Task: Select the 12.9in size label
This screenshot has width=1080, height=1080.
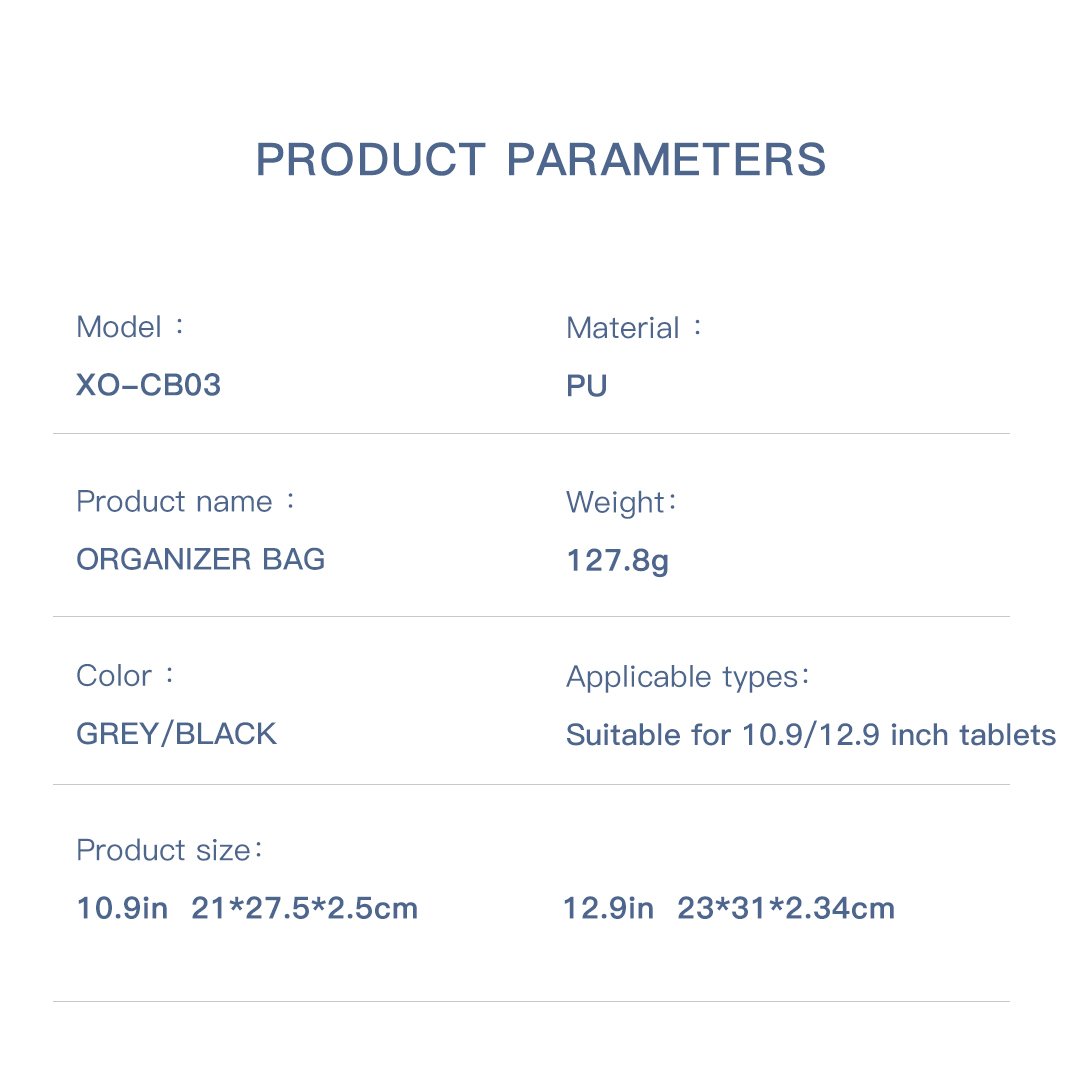Action: pos(608,909)
